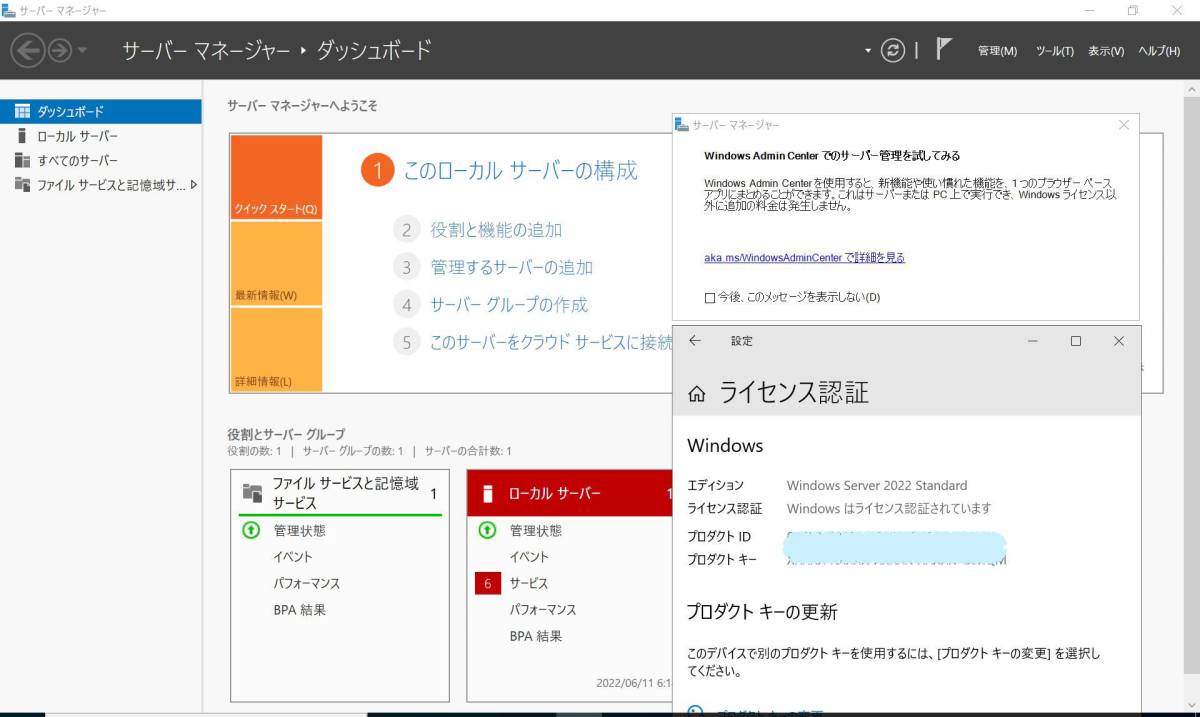The image size is (1200, 717).
Task: Click the step 4 circle icon
Action: click(x=406, y=305)
